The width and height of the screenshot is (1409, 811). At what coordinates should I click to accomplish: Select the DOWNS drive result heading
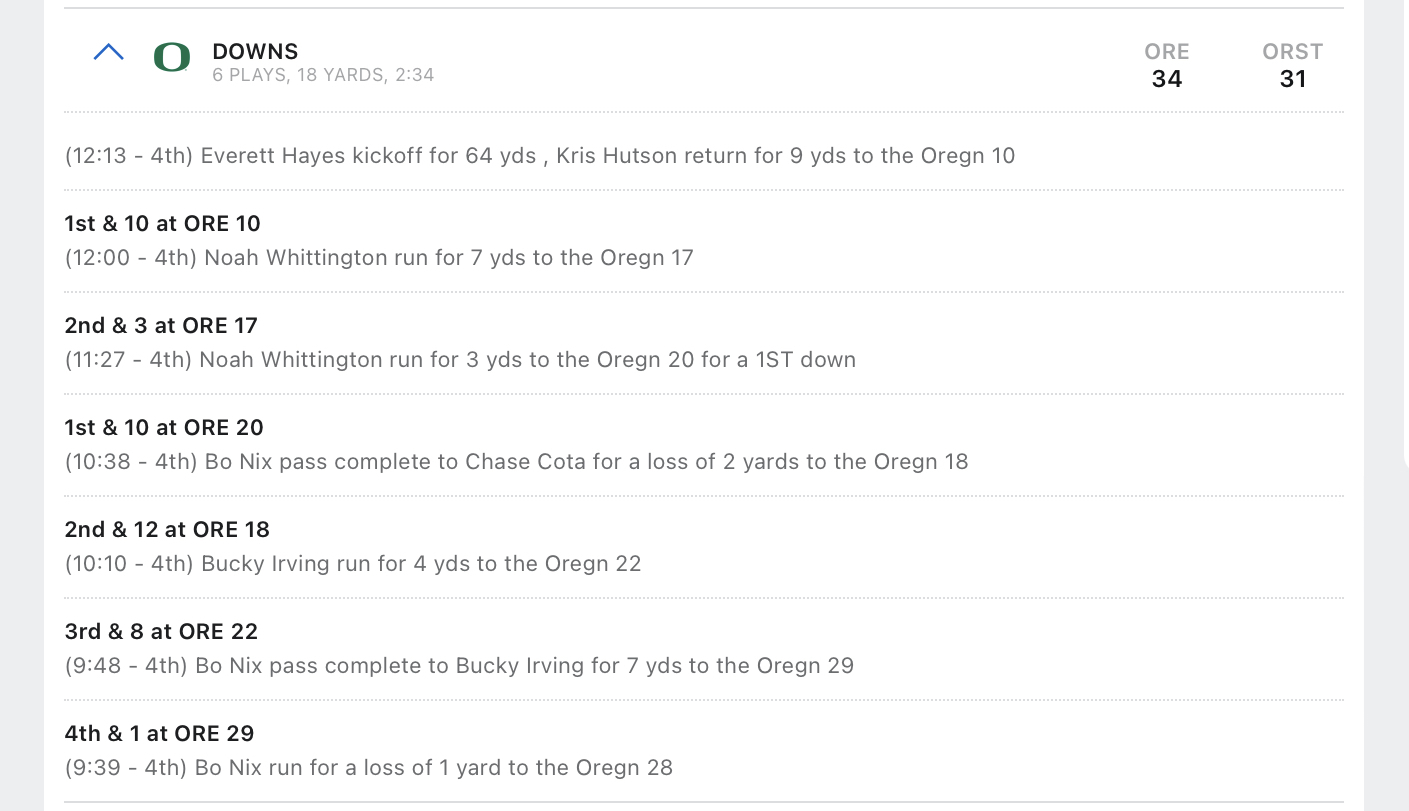[x=255, y=51]
